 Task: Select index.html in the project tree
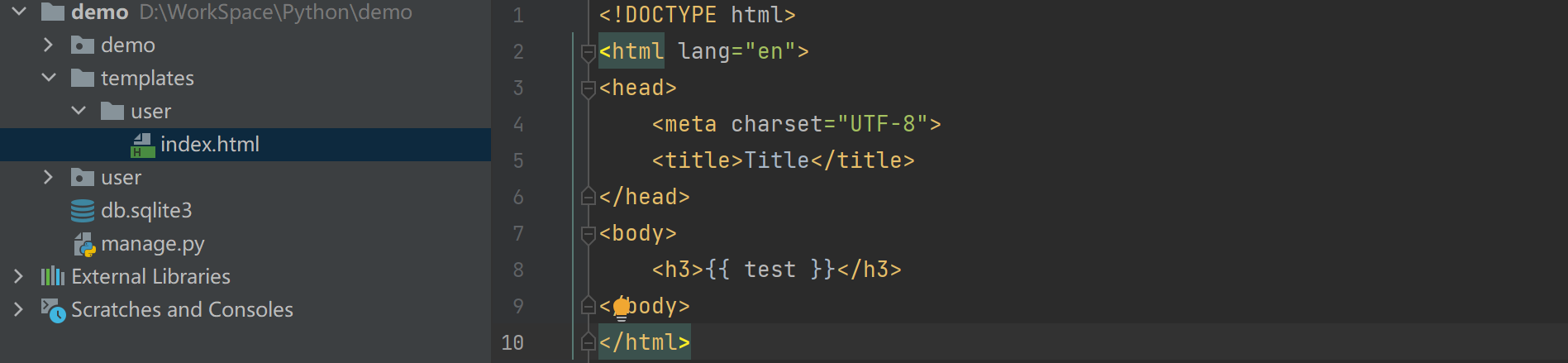click(x=210, y=145)
